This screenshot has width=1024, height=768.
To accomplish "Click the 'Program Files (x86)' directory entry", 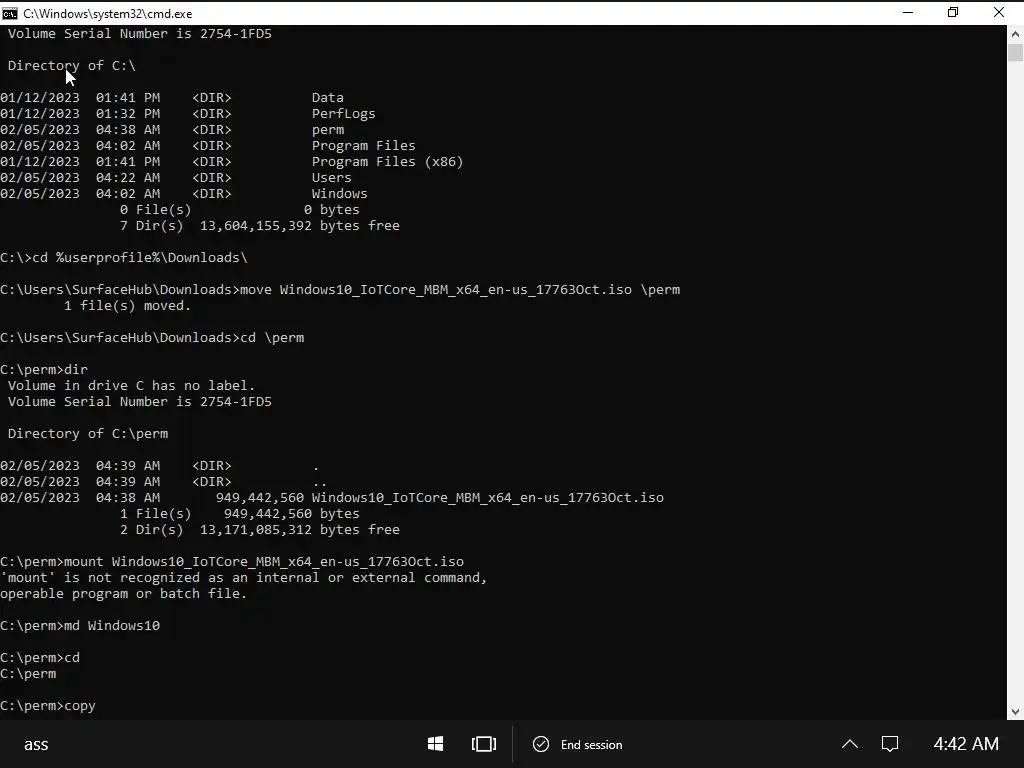I will [387, 161].
